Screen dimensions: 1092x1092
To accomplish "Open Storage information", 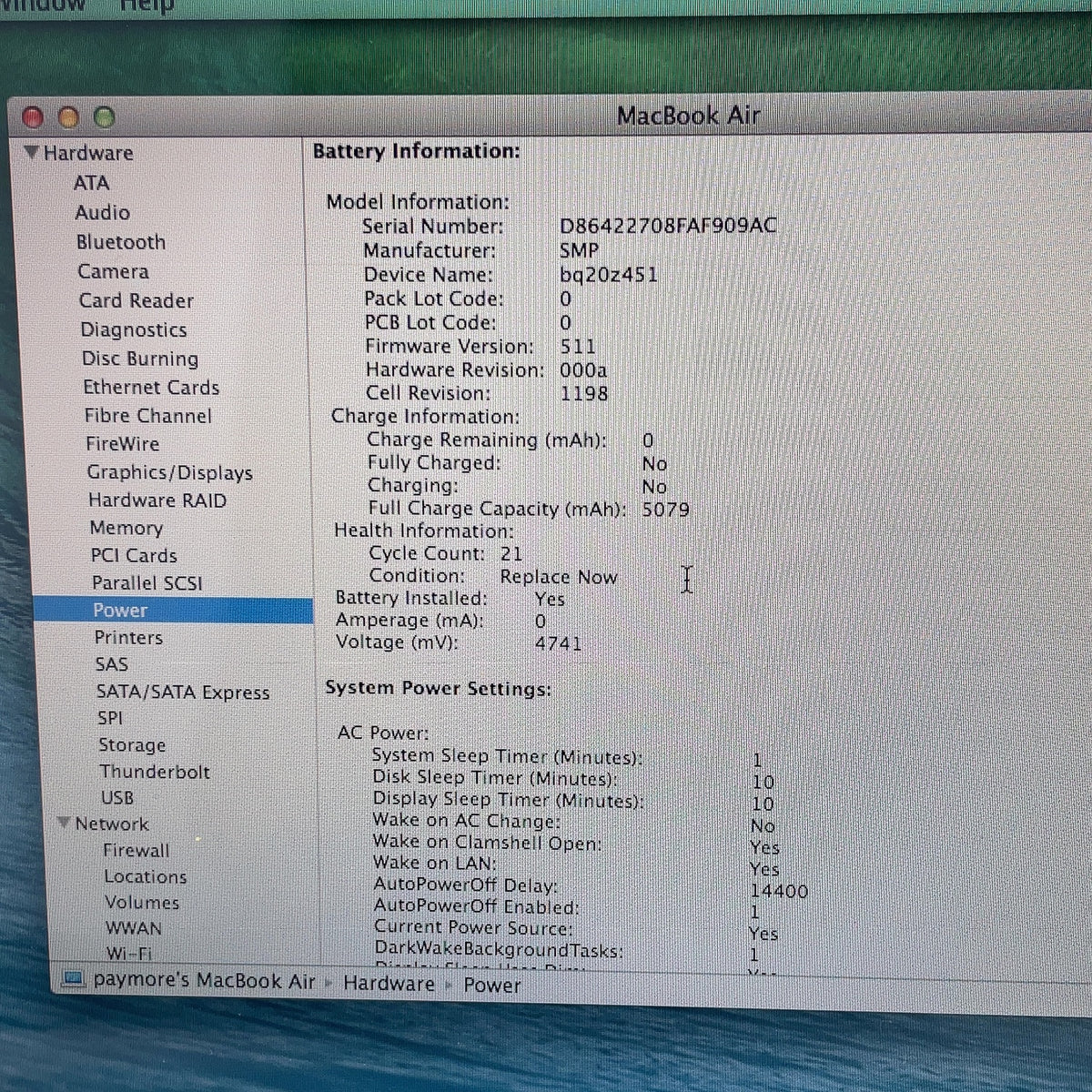I will point(132,745).
